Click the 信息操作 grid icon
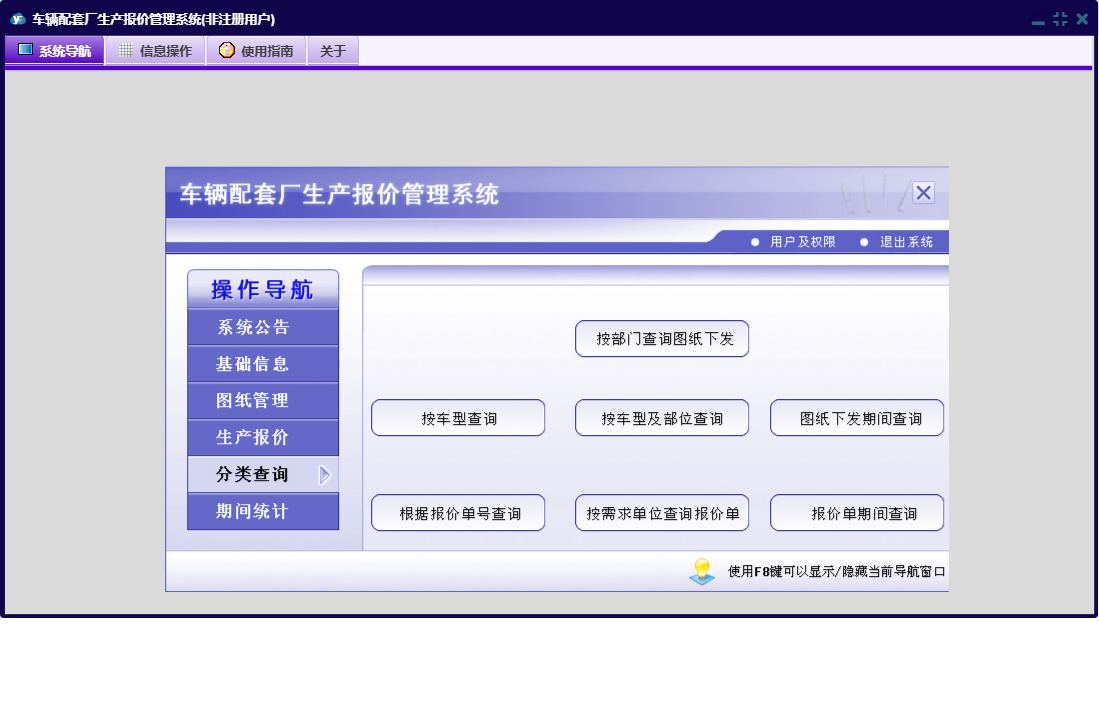Image resolution: width=1099 pixels, height=723 pixels. (x=125, y=50)
